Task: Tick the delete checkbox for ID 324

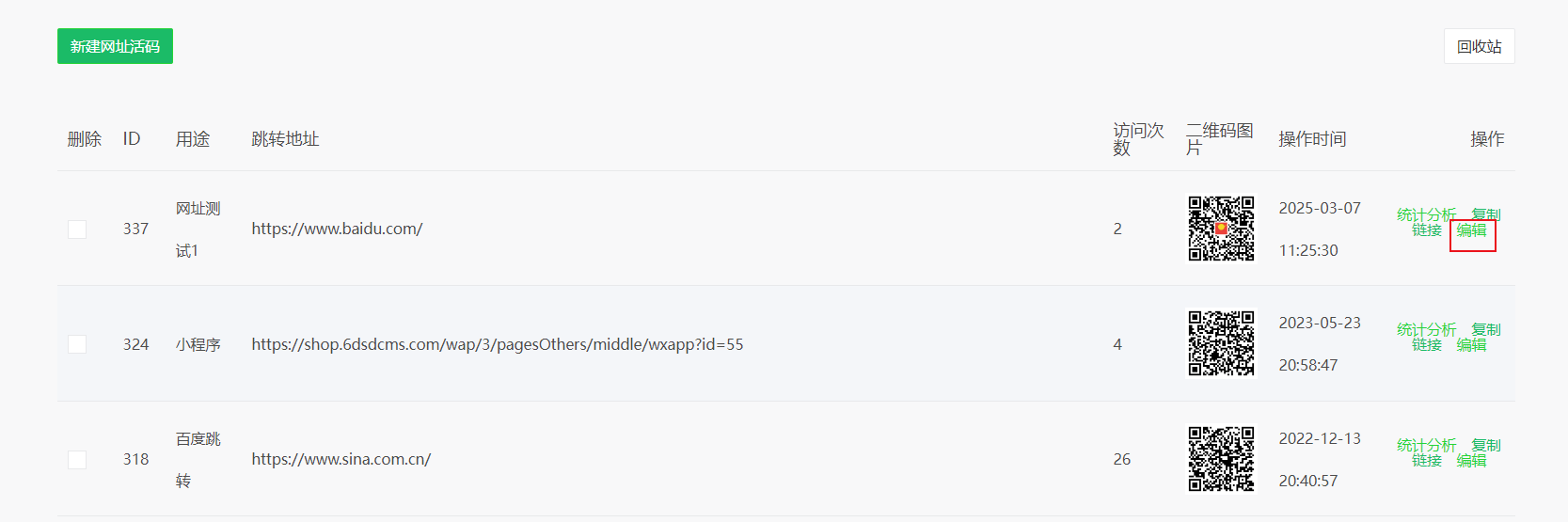Action: coord(77,344)
